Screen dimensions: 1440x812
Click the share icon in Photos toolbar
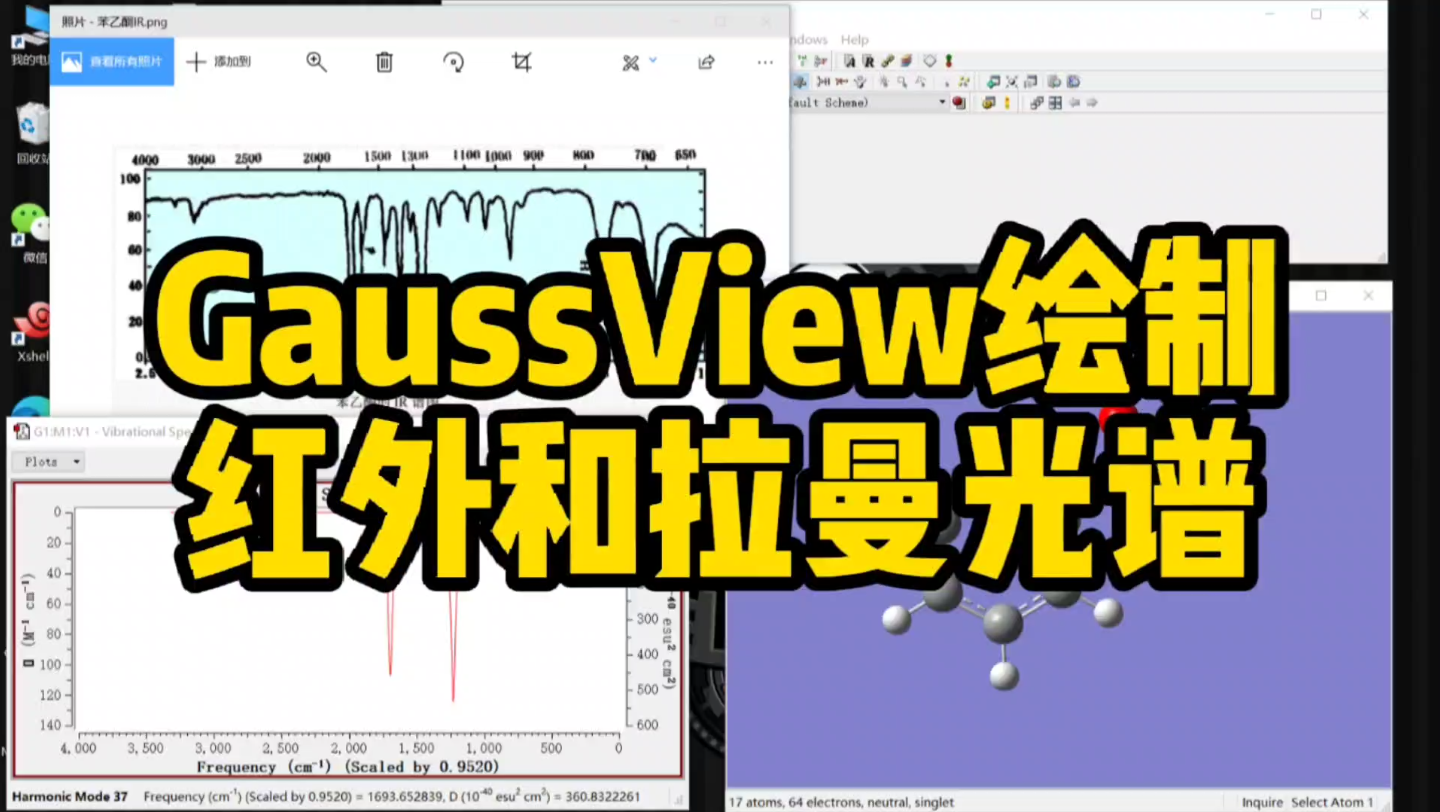(x=706, y=62)
